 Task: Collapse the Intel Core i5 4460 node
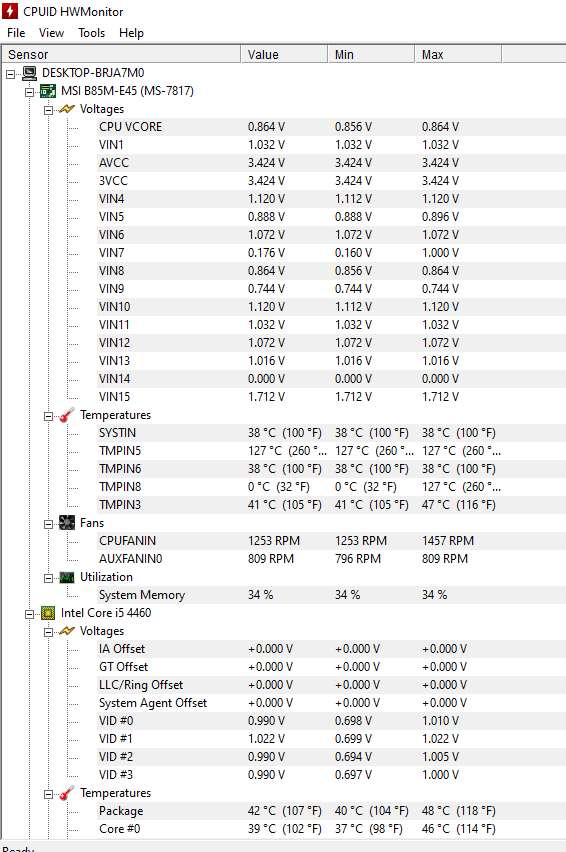[x=29, y=614]
